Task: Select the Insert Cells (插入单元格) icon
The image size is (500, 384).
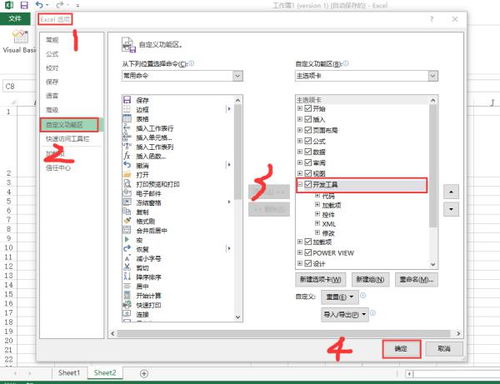Action: point(127,137)
